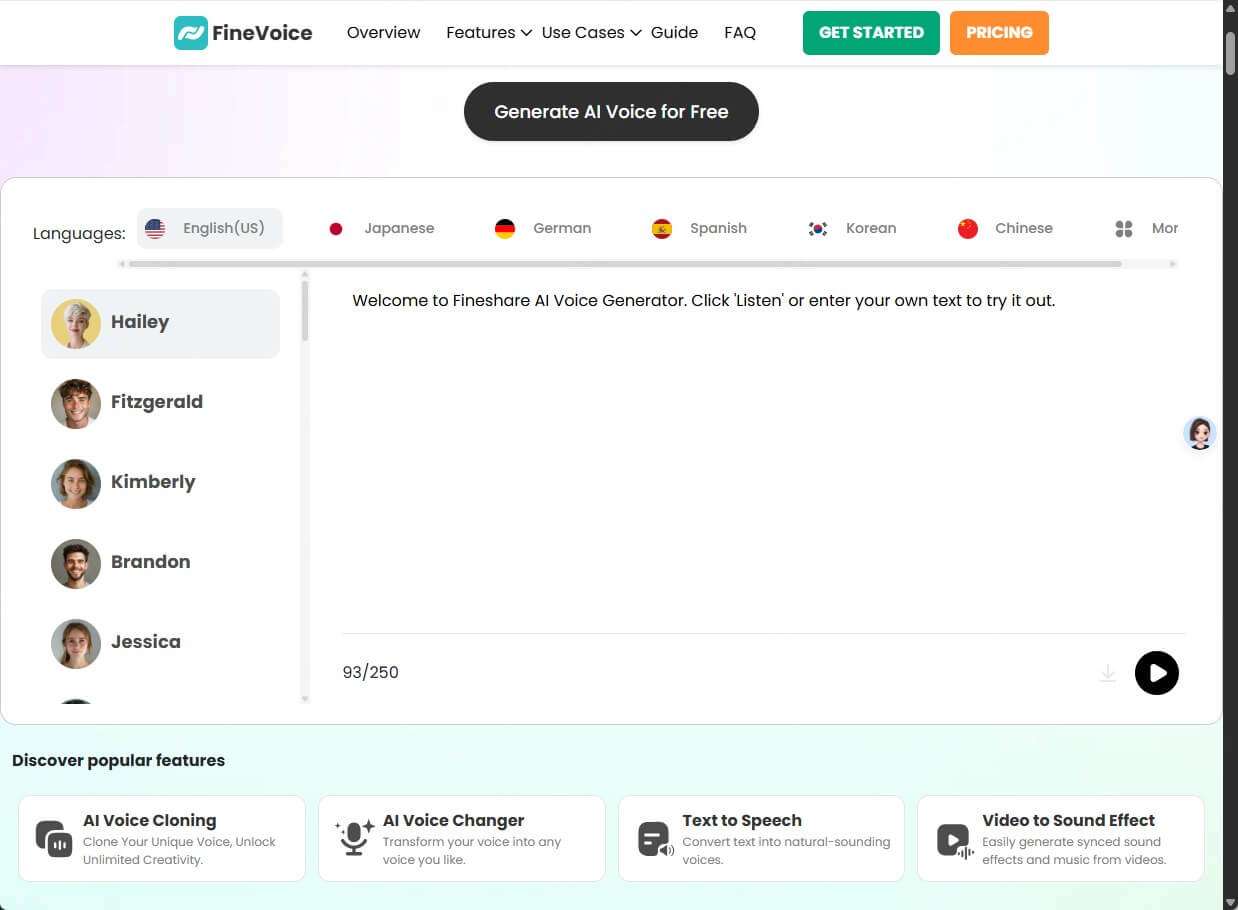The width and height of the screenshot is (1238, 910).
Task: Switch to the Japanese language label
Action: (399, 228)
